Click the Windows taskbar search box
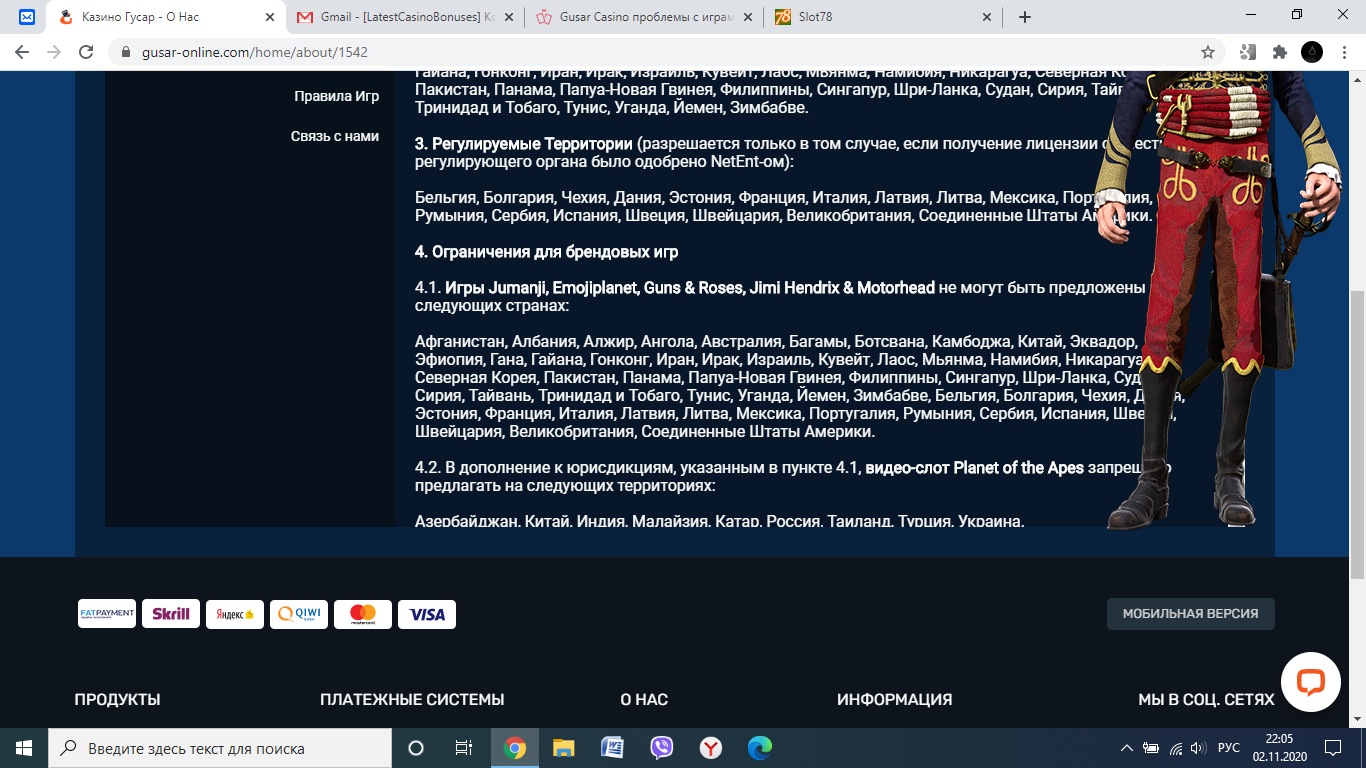This screenshot has height=768, width=1366. tap(220, 748)
